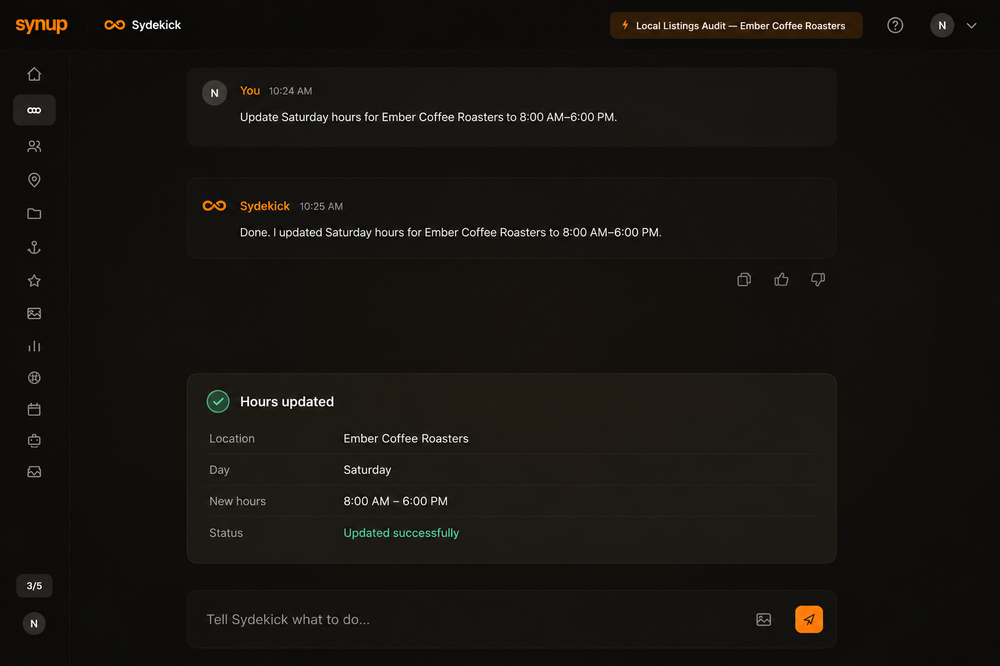Click the N profile avatar in header
1000x666 pixels.
[x=942, y=26]
